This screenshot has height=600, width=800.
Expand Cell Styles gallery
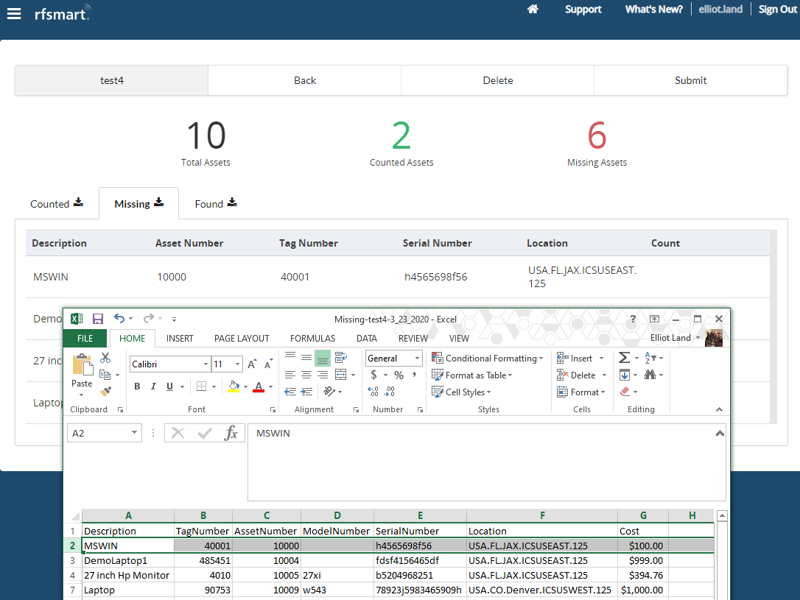pos(461,392)
